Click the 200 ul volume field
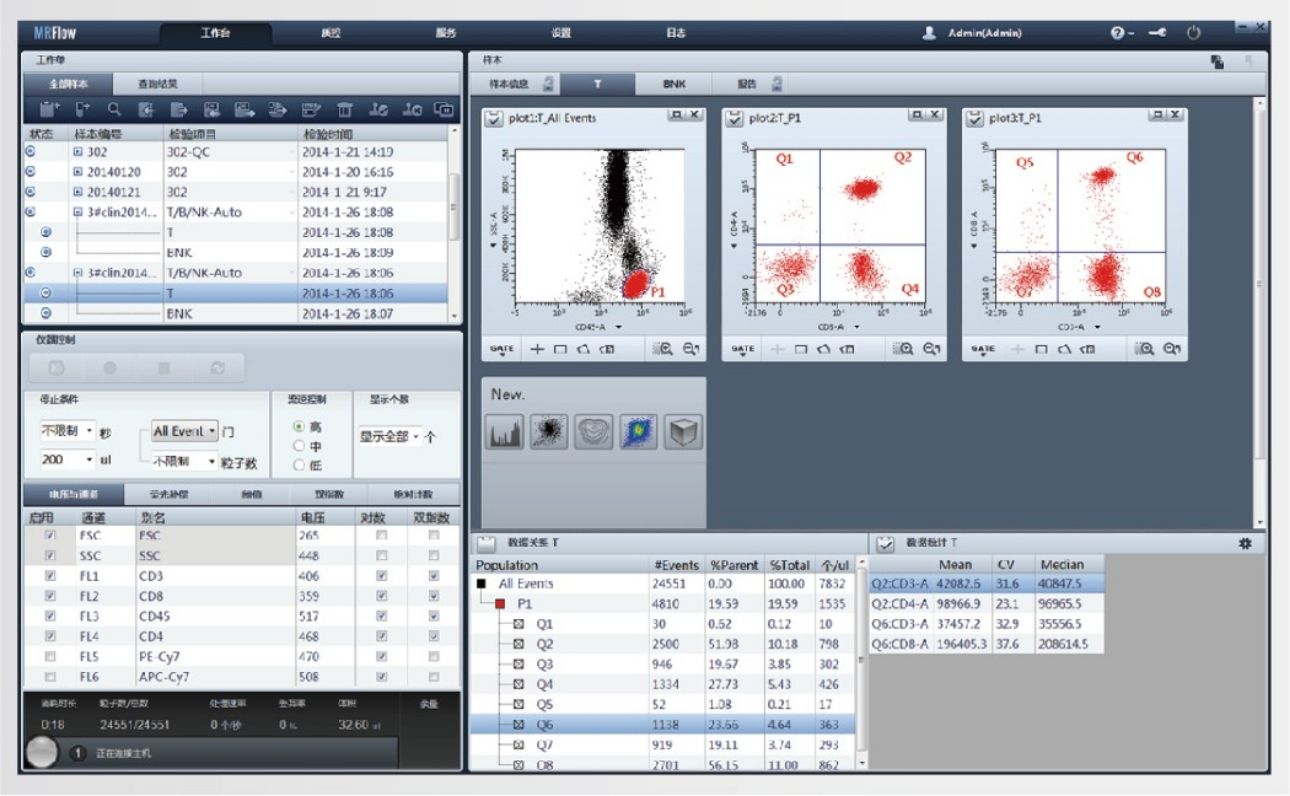1290x796 pixels. 68,460
